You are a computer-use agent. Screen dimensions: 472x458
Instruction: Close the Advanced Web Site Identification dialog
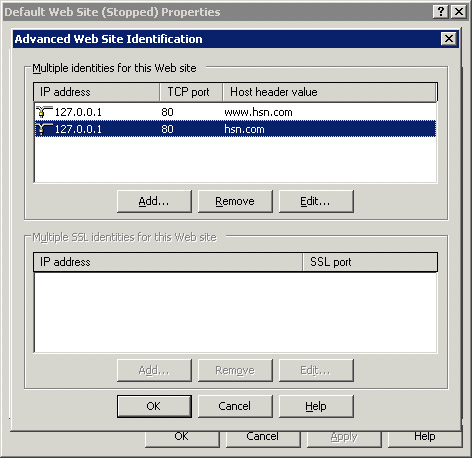click(x=449, y=39)
